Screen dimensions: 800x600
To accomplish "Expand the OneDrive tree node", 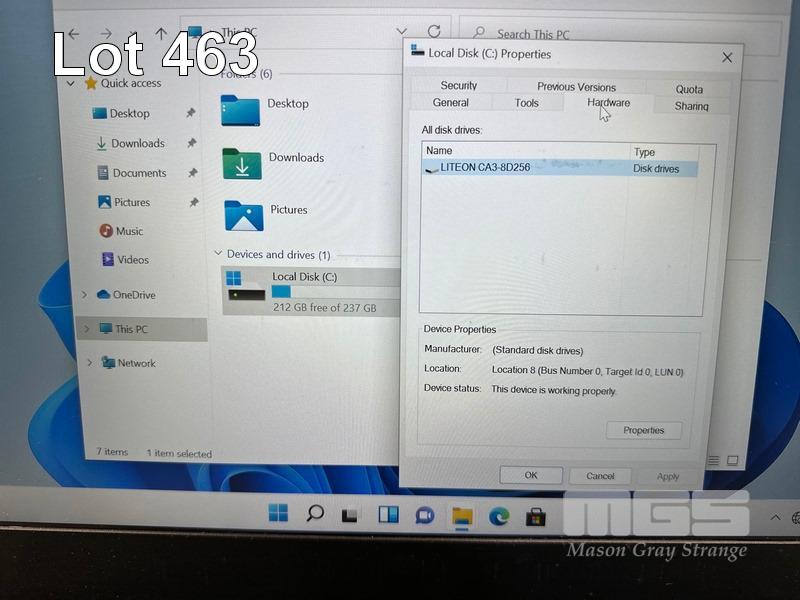I will (85, 295).
